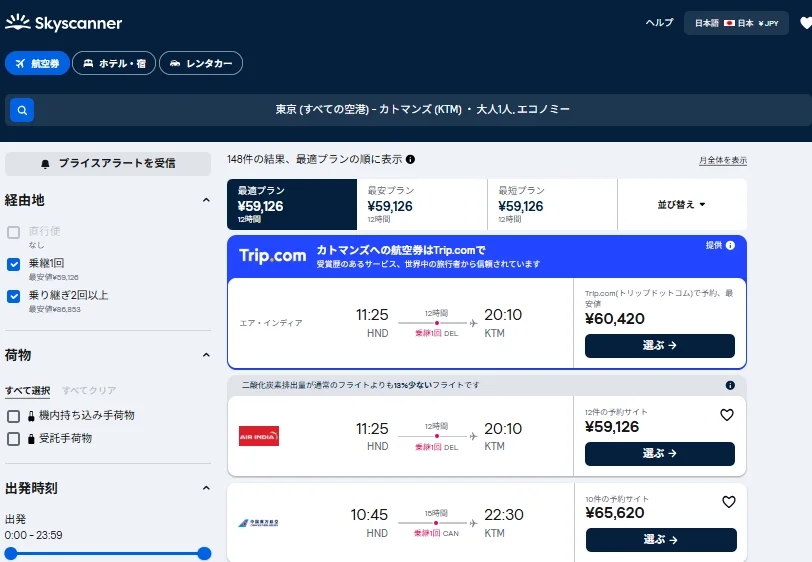Open the blue search magnifier button
812x562 pixels.
[x=22, y=110]
